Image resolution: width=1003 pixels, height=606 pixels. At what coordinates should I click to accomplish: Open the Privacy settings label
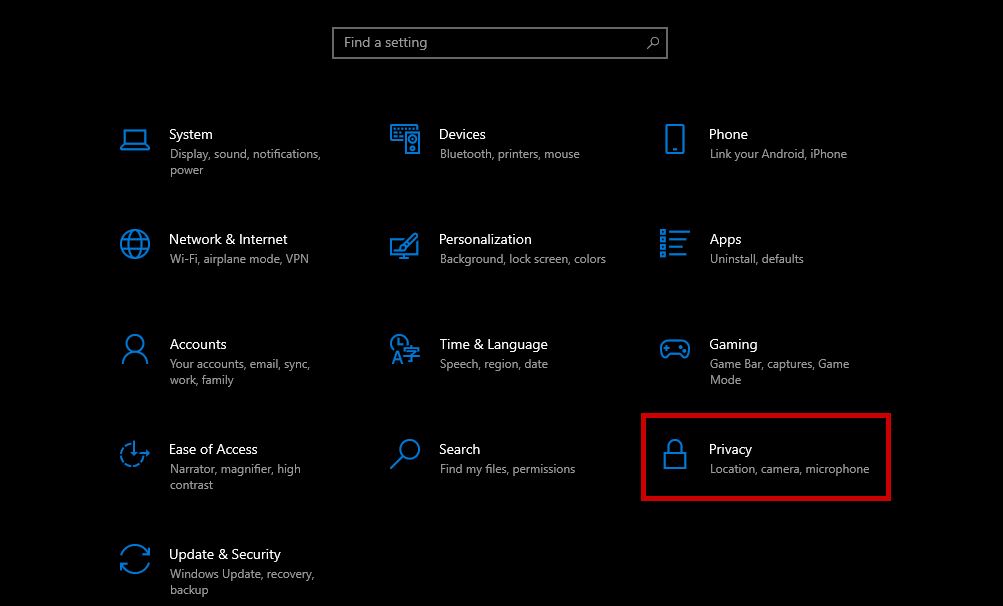click(730, 449)
